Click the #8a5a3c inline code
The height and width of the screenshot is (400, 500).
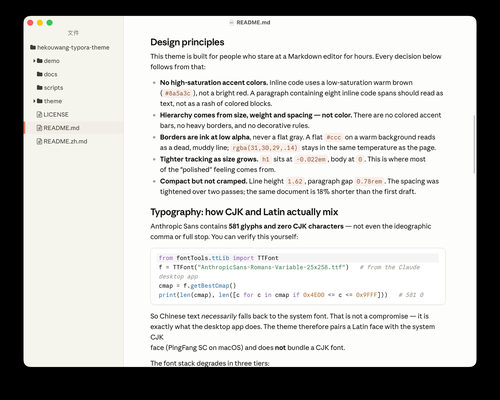click(178, 93)
